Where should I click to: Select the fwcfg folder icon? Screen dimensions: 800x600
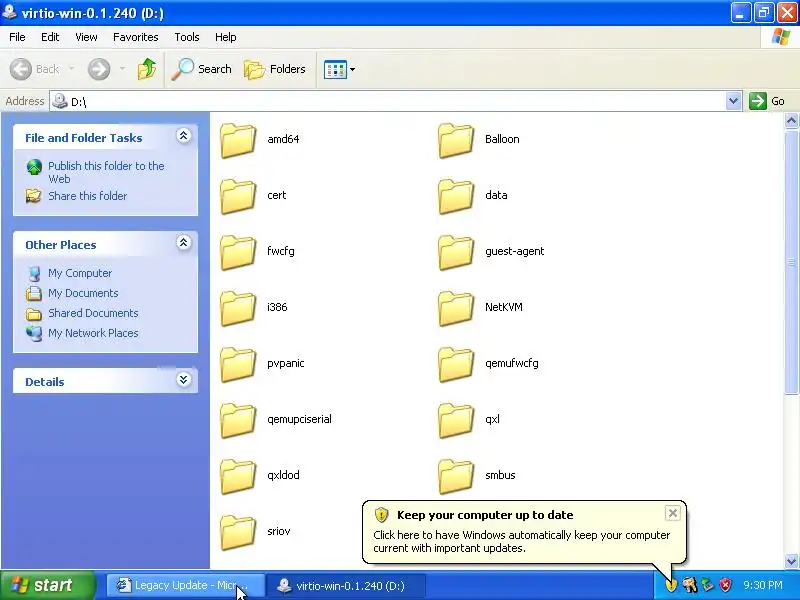click(x=238, y=253)
